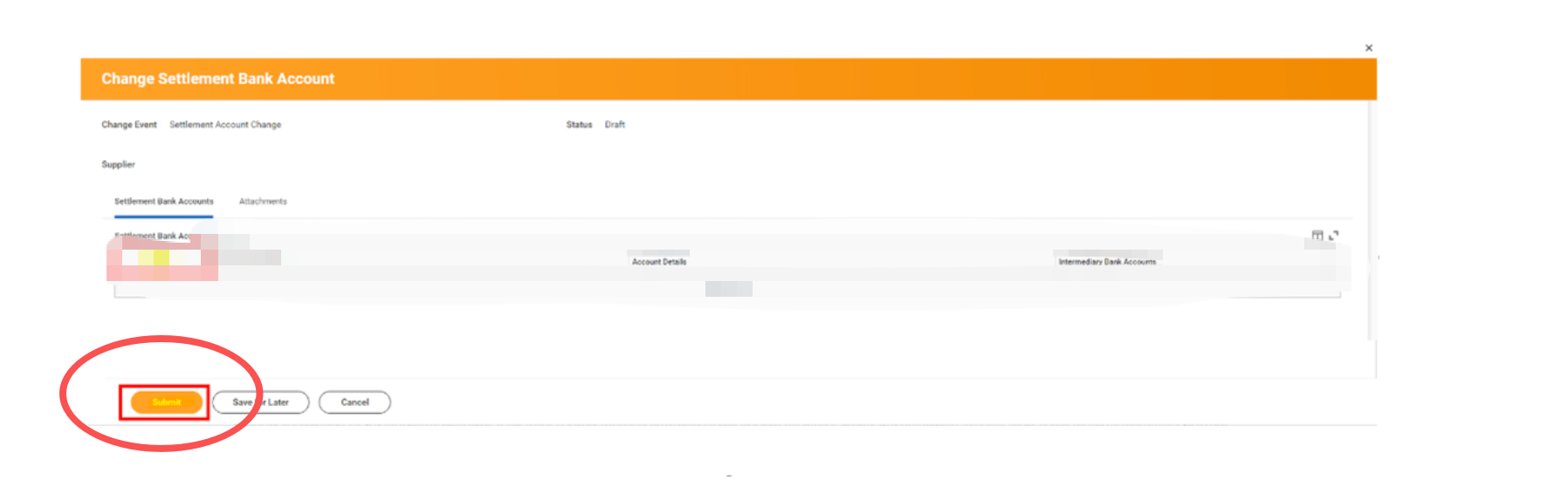Cancel the settlement account change
The height and width of the screenshot is (501, 1568).
(354, 402)
